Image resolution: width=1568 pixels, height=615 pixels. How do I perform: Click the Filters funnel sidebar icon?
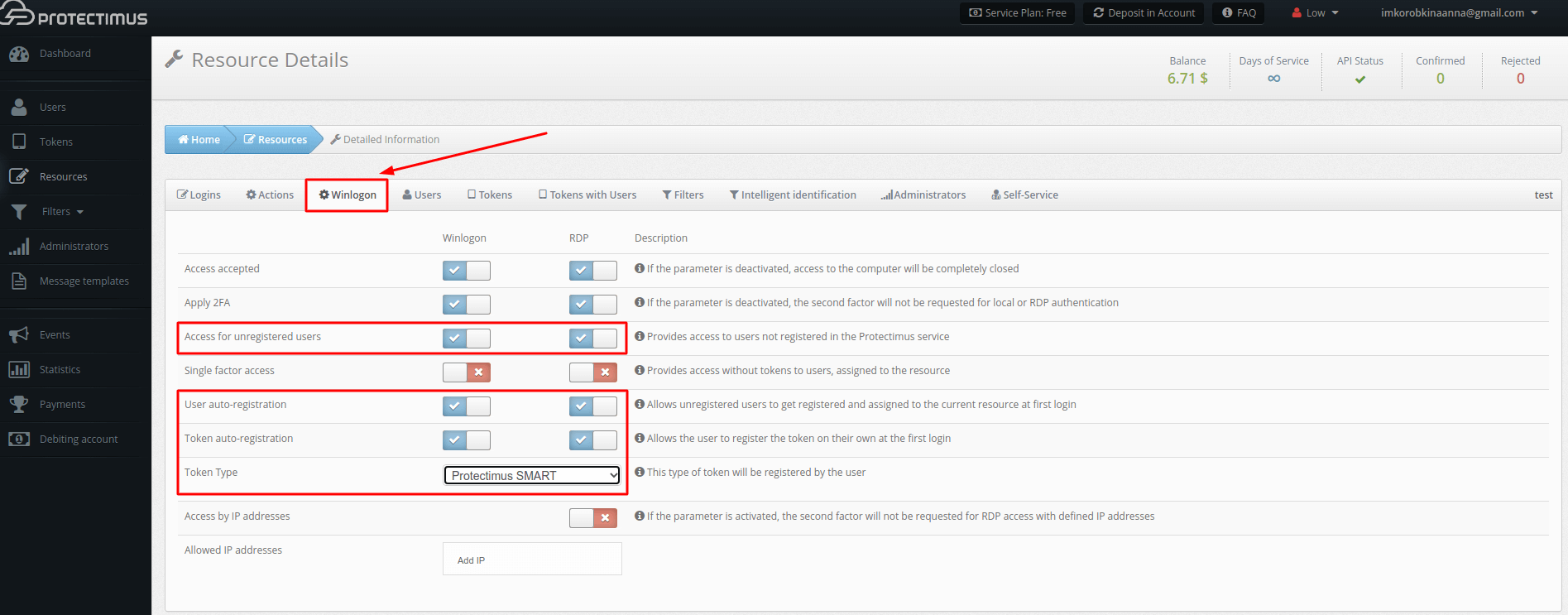tap(19, 212)
